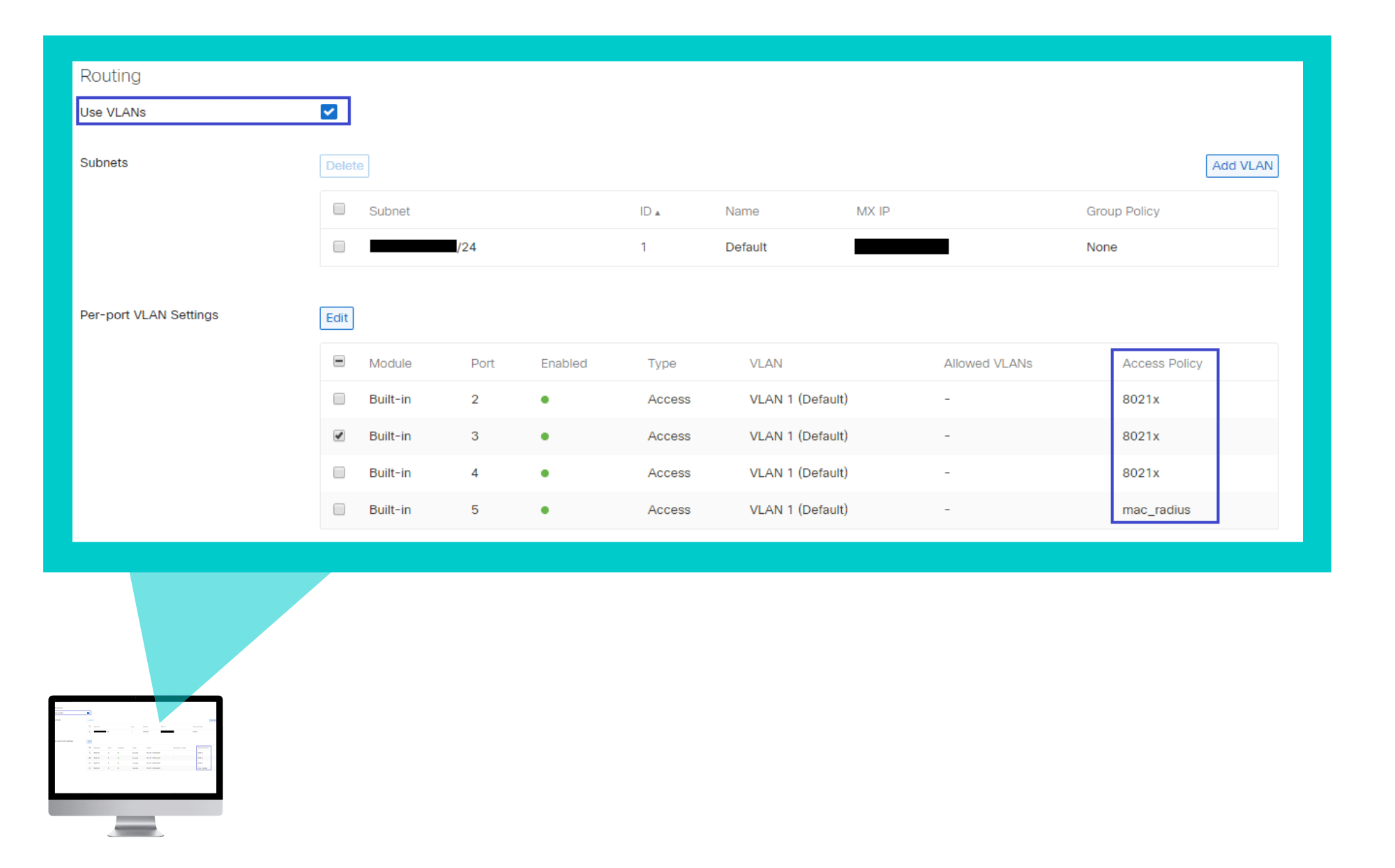The height and width of the screenshot is (868, 1395).
Task: Toggle the select-all checkbox in the port table
Action: coord(339,362)
